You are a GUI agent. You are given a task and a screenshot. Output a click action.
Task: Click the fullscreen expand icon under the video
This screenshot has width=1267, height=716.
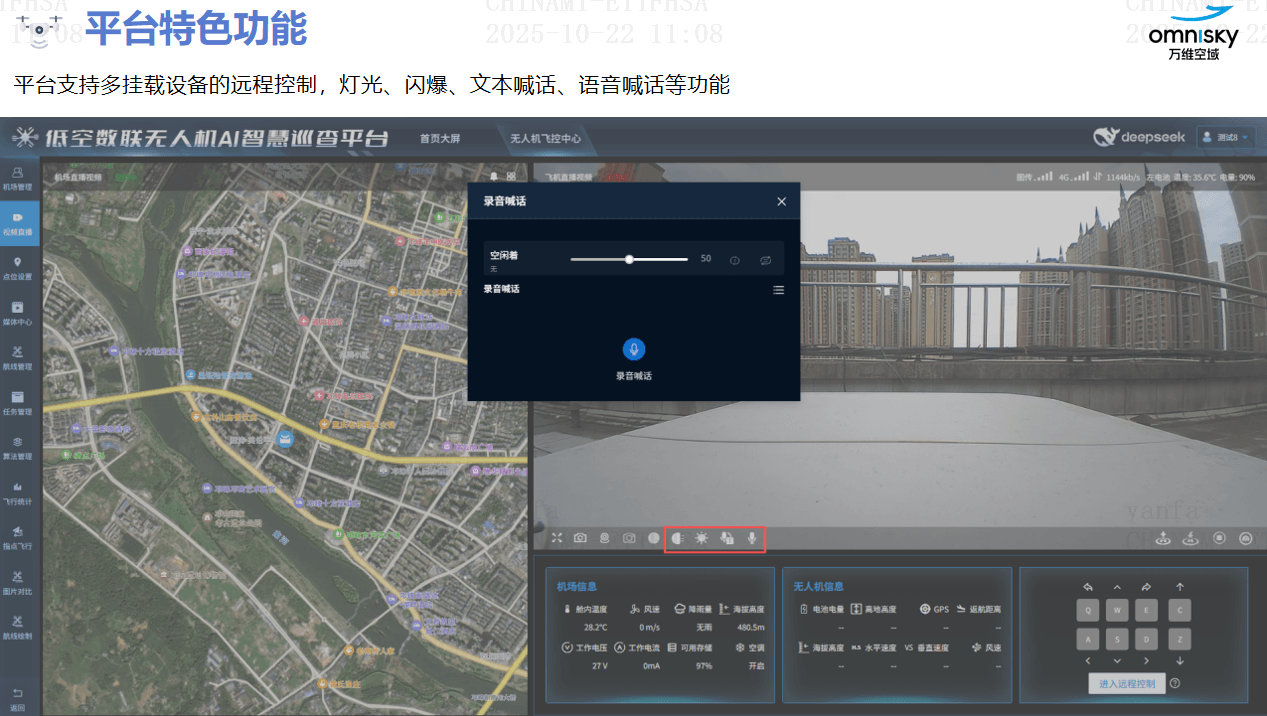click(x=557, y=538)
